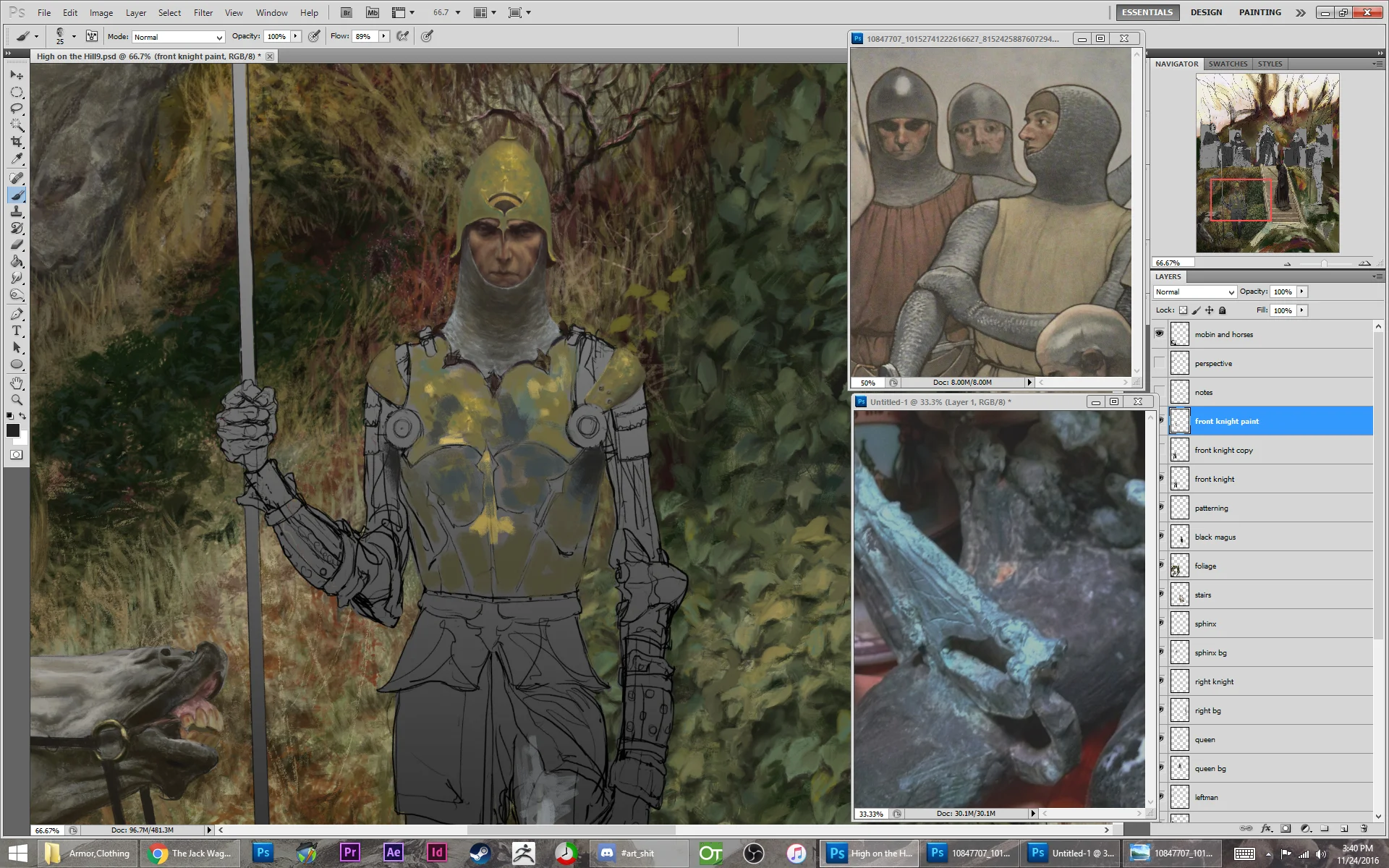This screenshot has width=1389, height=868.
Task: Select the Horizontal Type tool
Action: (17, 331)
